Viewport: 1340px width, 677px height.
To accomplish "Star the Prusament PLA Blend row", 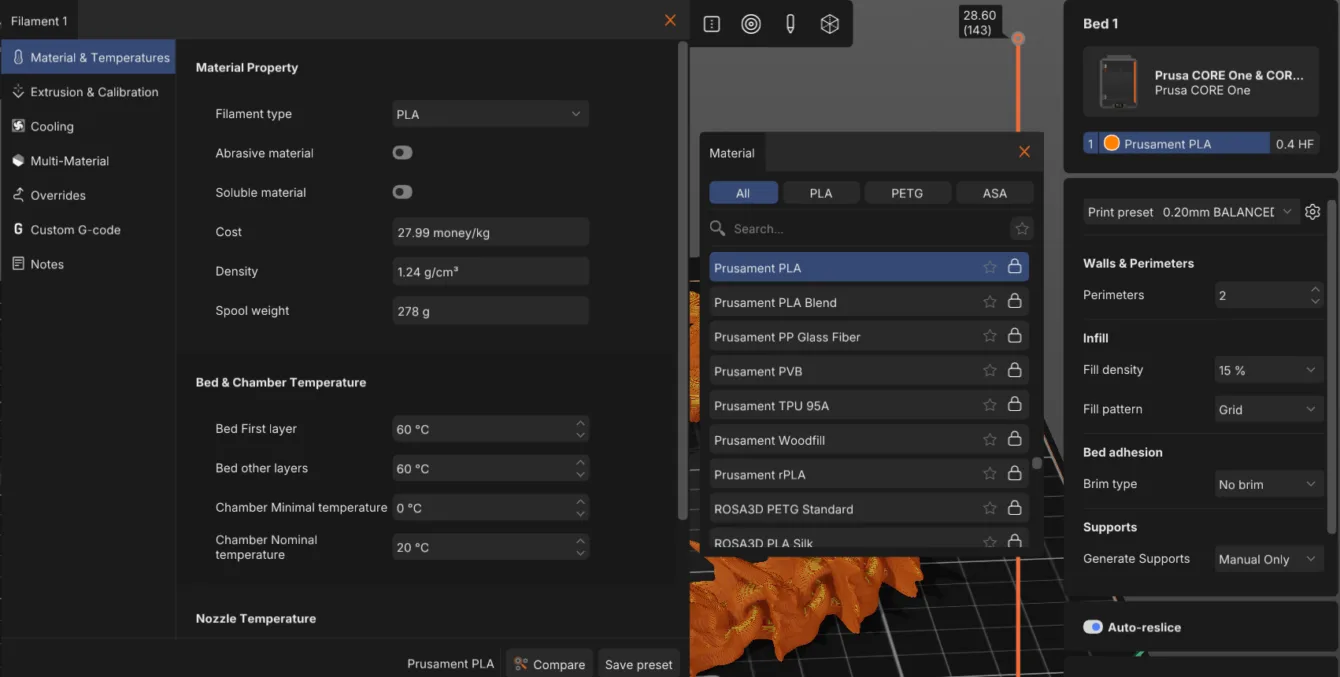I will coord(989,302).
